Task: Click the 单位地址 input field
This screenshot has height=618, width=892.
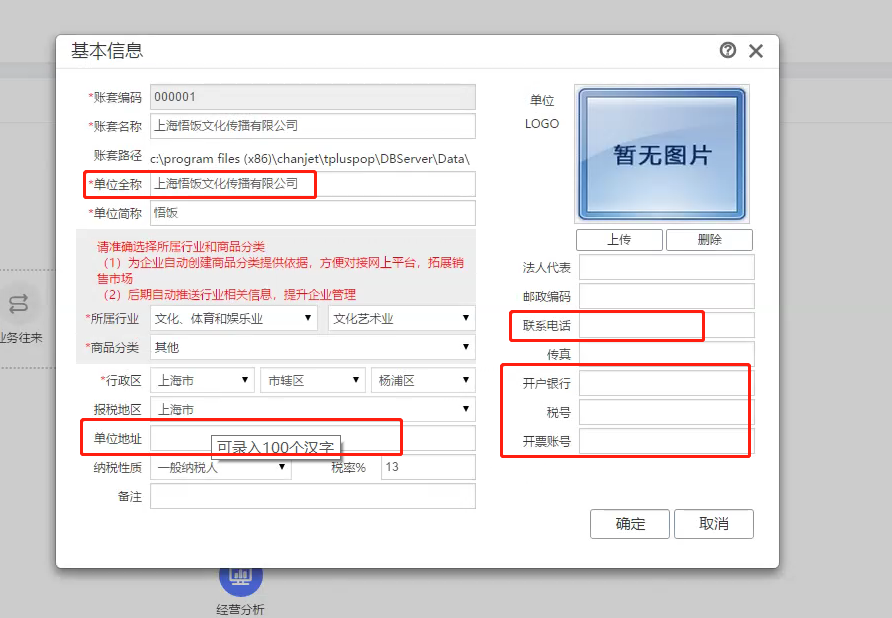Action: tap(312, 438)
